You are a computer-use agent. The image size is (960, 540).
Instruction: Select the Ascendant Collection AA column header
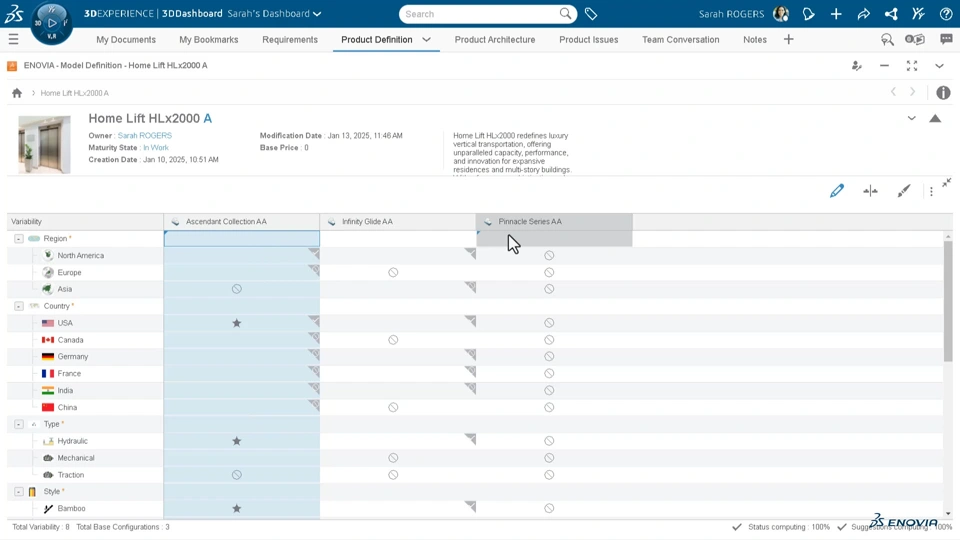[241, 222]
